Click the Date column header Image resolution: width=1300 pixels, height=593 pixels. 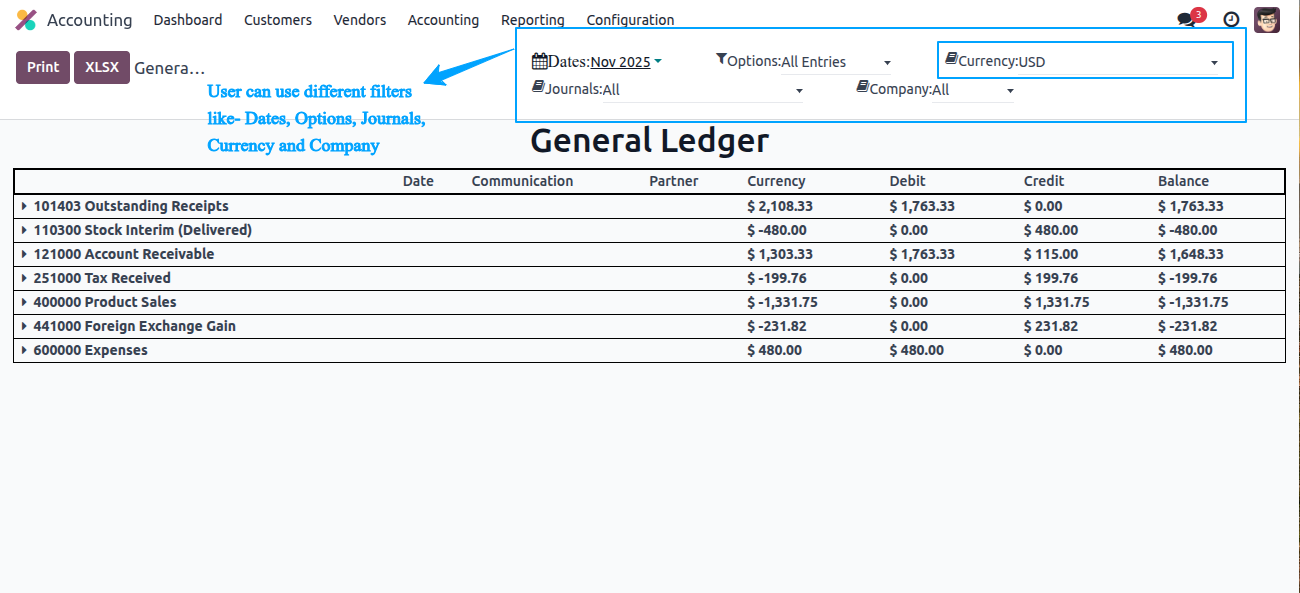[x=418, y=181]
